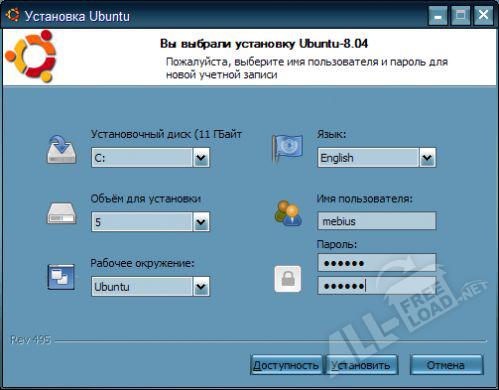Focus the password confirmation field

click(377, 286)
